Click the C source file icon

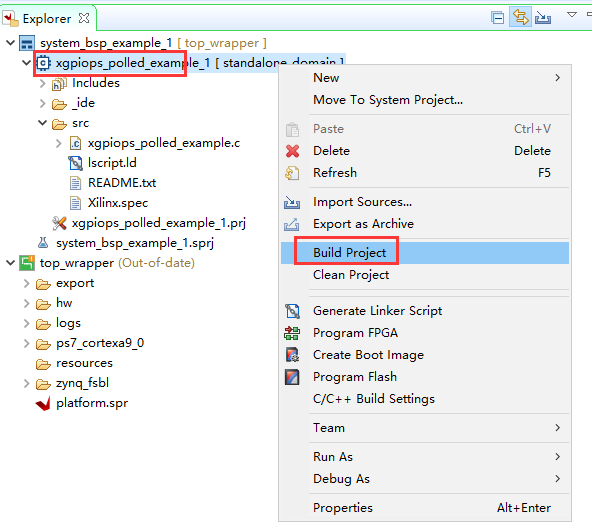[x=75, y=143]
